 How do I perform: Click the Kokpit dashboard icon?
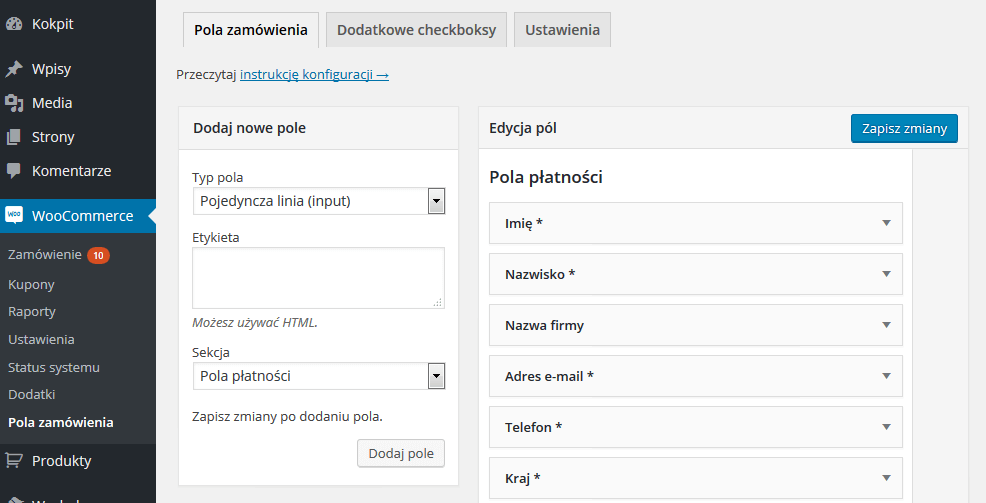pos(14,24)
